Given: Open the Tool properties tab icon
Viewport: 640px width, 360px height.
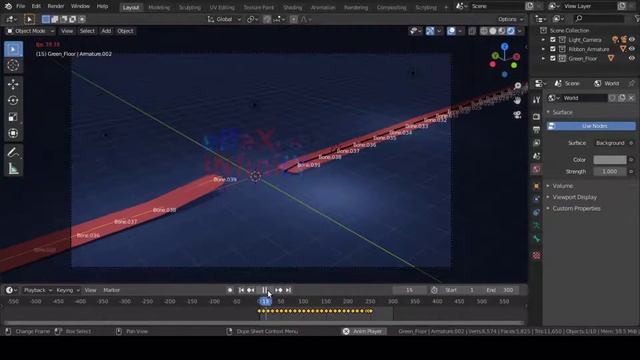Looking at the screenshot, I should [536, 100].
